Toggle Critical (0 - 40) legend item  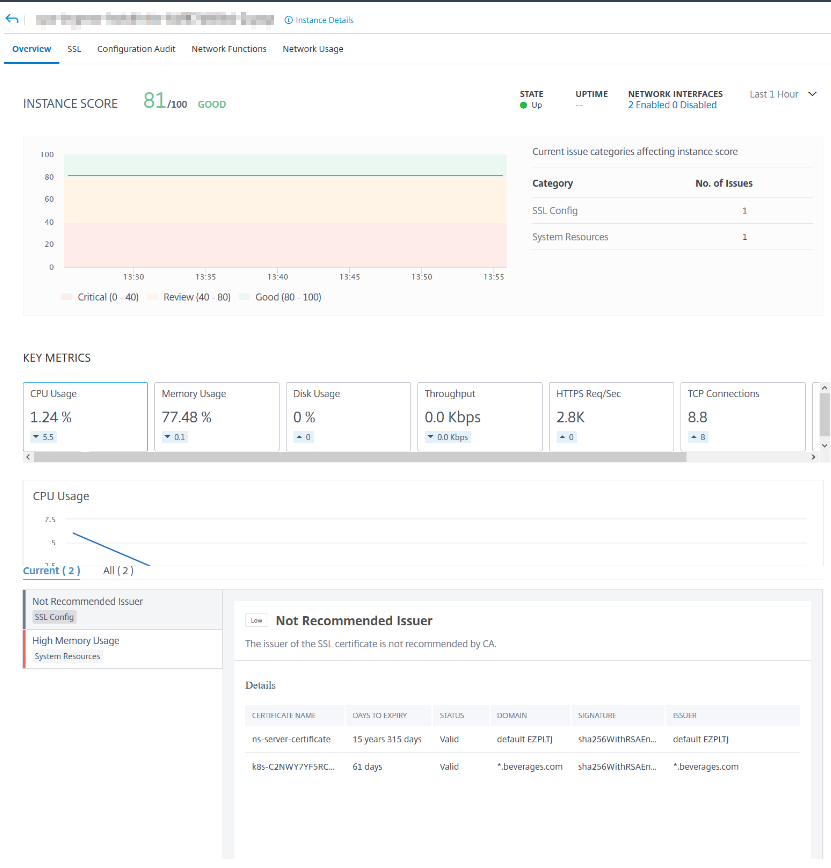(100, 297)
